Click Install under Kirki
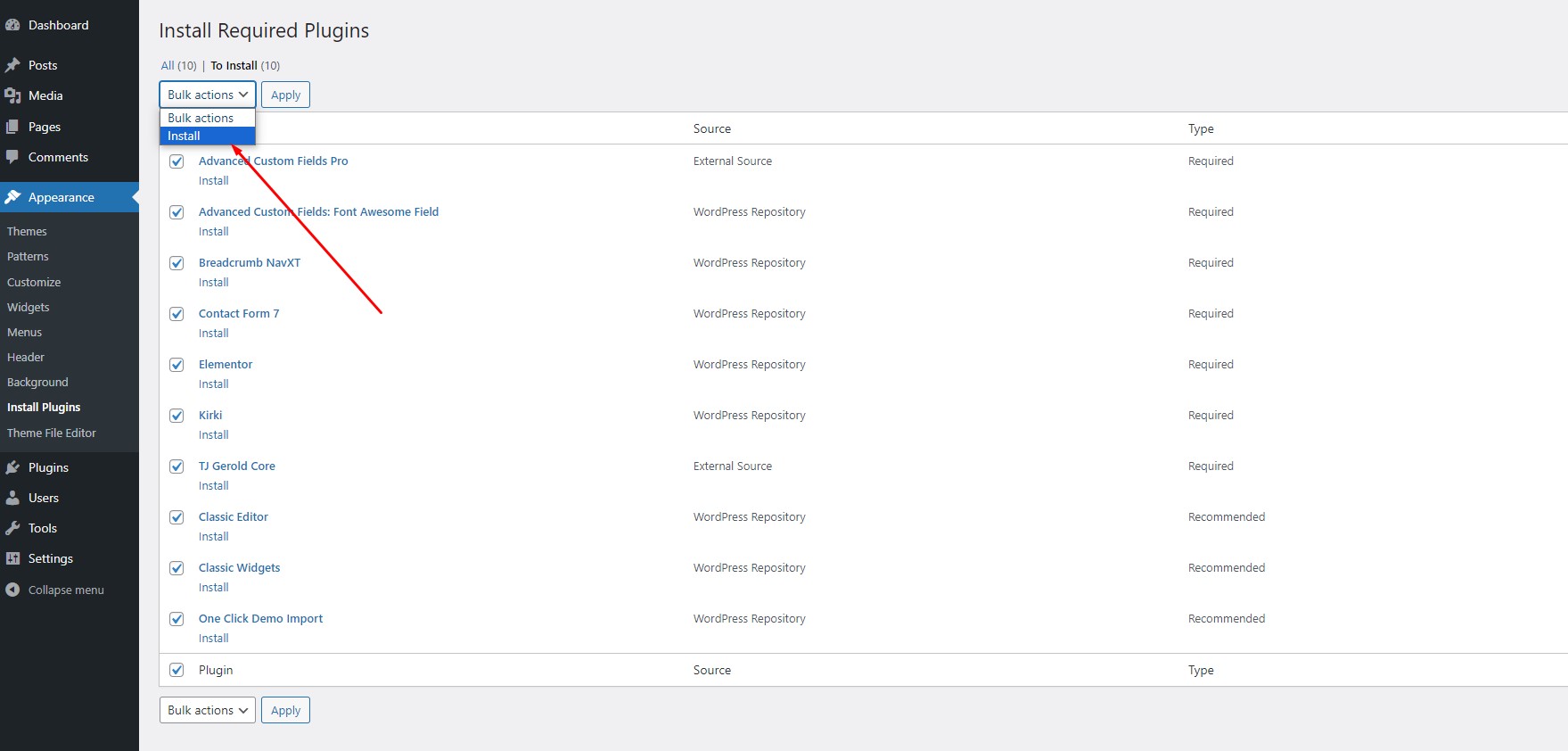Viewport: 1568px width, 751px height. [214, 434]
